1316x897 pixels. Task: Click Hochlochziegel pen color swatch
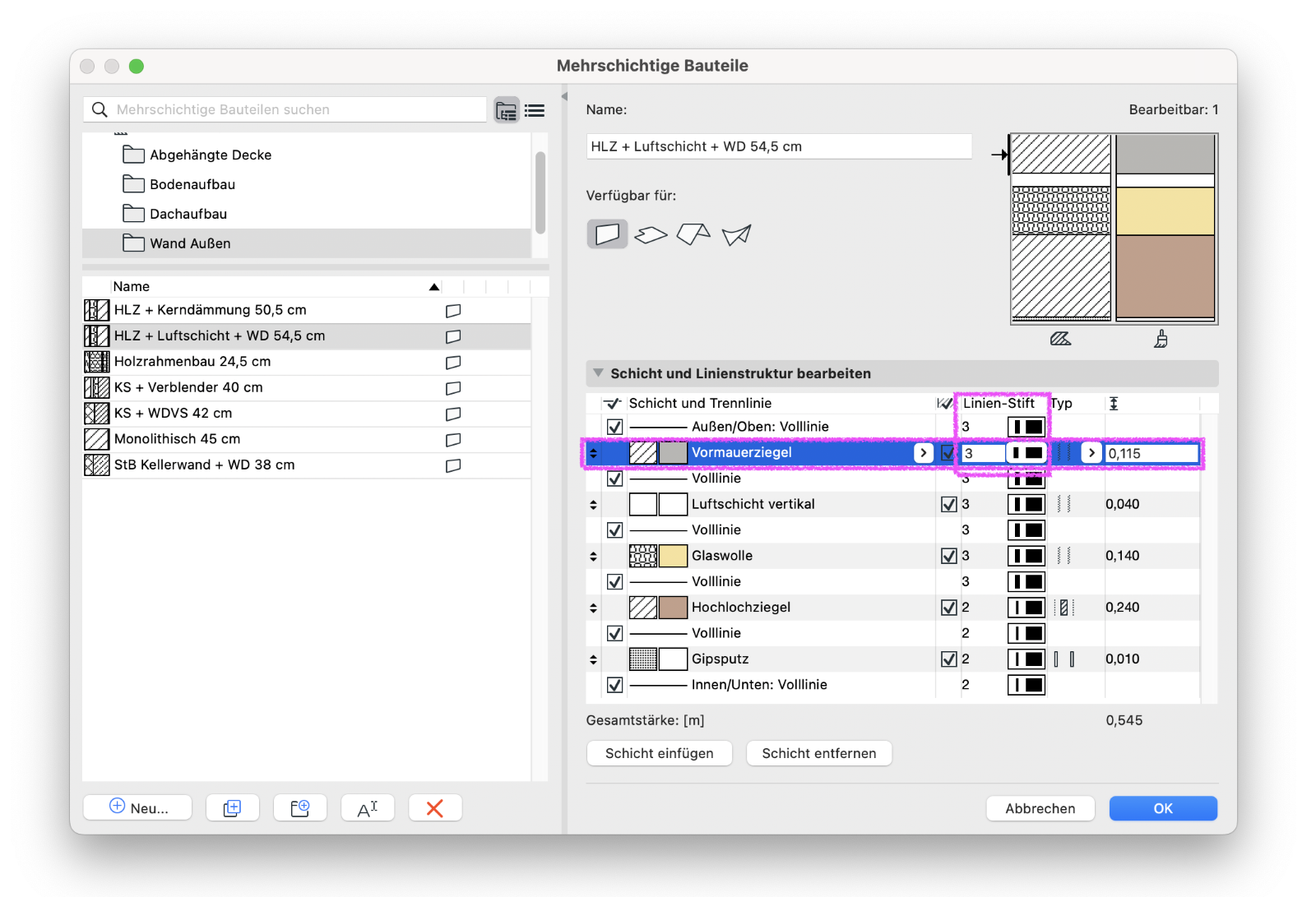1026,608
